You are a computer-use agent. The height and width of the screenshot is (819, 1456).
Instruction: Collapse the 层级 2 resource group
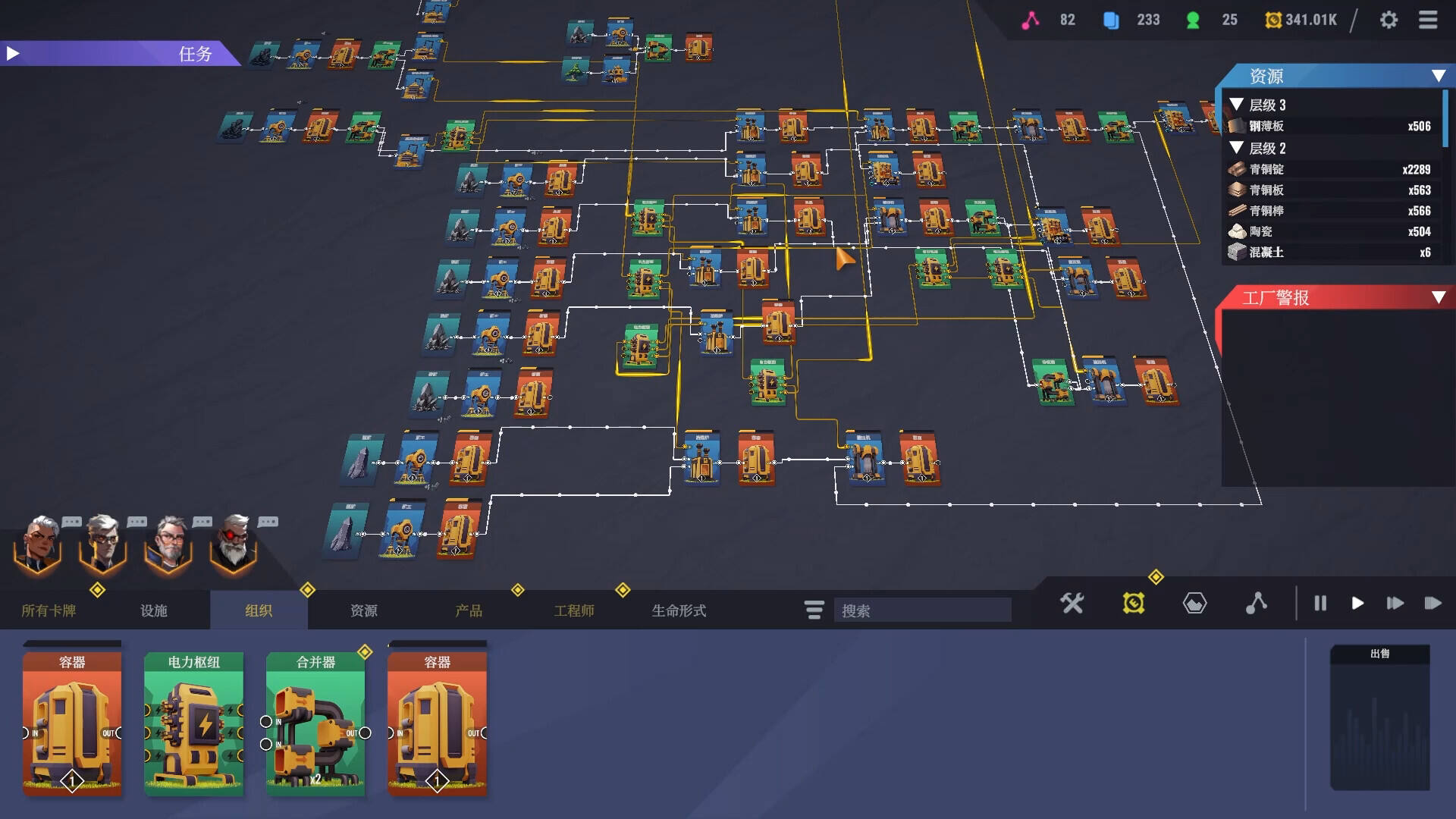click(x=1237, y=148)
